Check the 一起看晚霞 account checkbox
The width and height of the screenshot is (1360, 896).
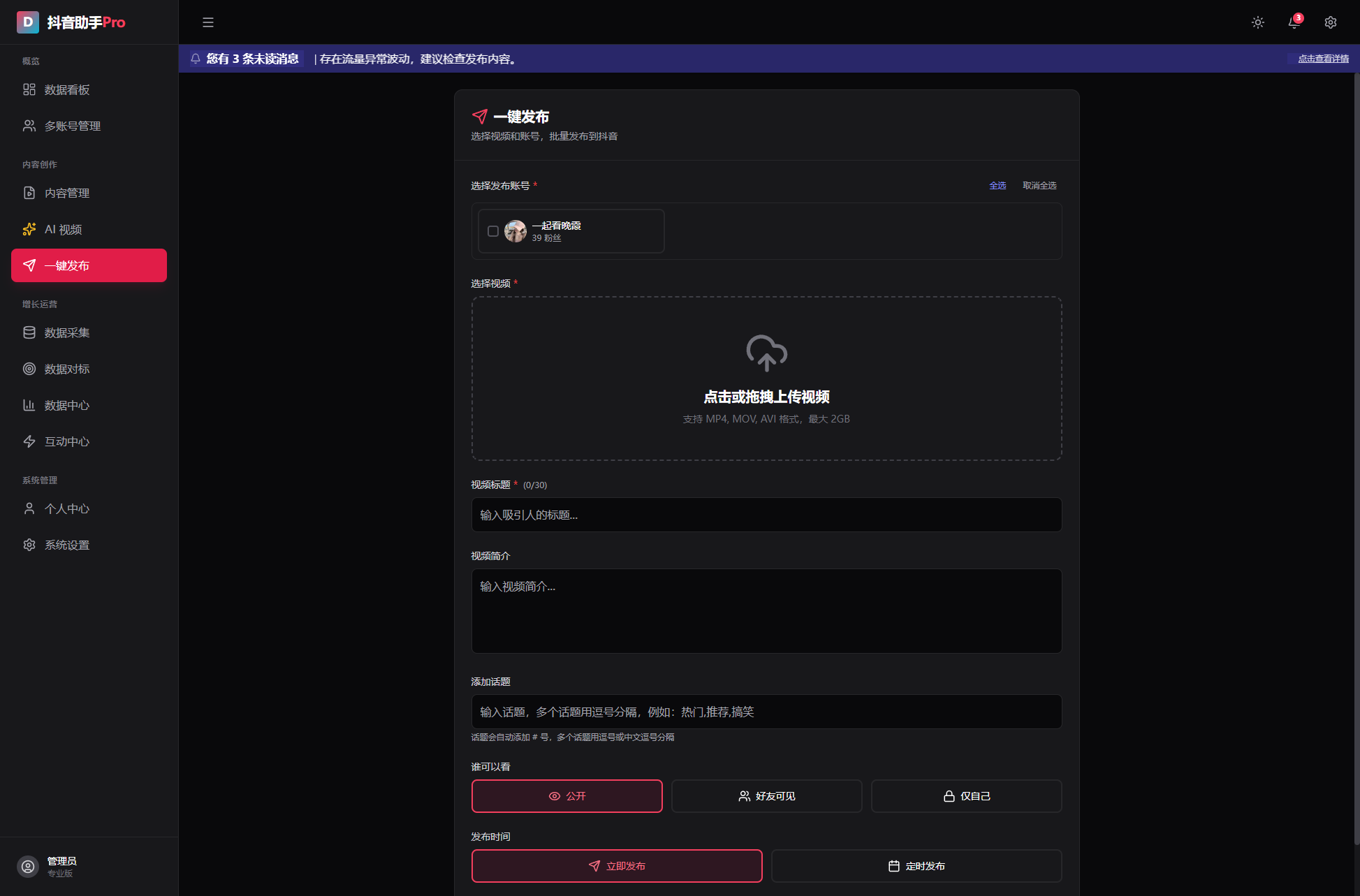coord(493,231)
